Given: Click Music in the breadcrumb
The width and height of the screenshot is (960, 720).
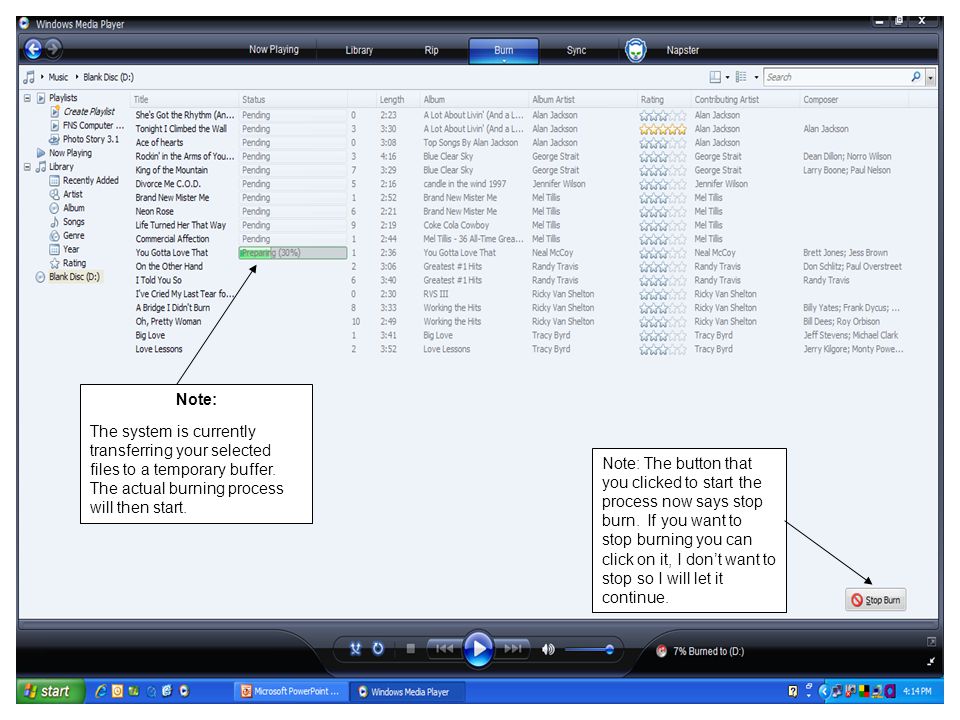Looking at the screenshot, I should pyautogui.click(x=58, y=77).
